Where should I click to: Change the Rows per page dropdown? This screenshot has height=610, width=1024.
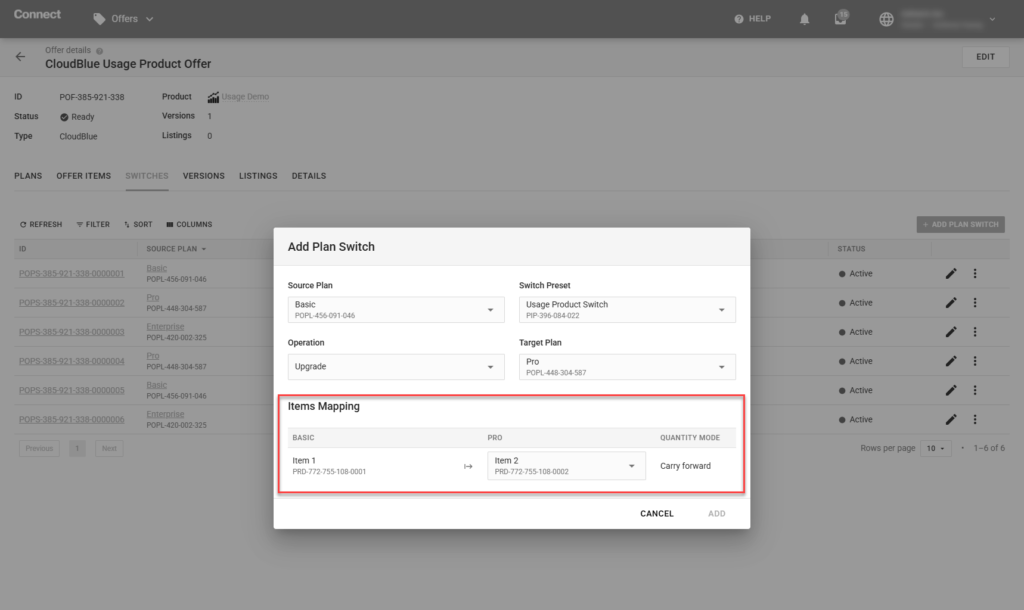[x=936, y=449]
